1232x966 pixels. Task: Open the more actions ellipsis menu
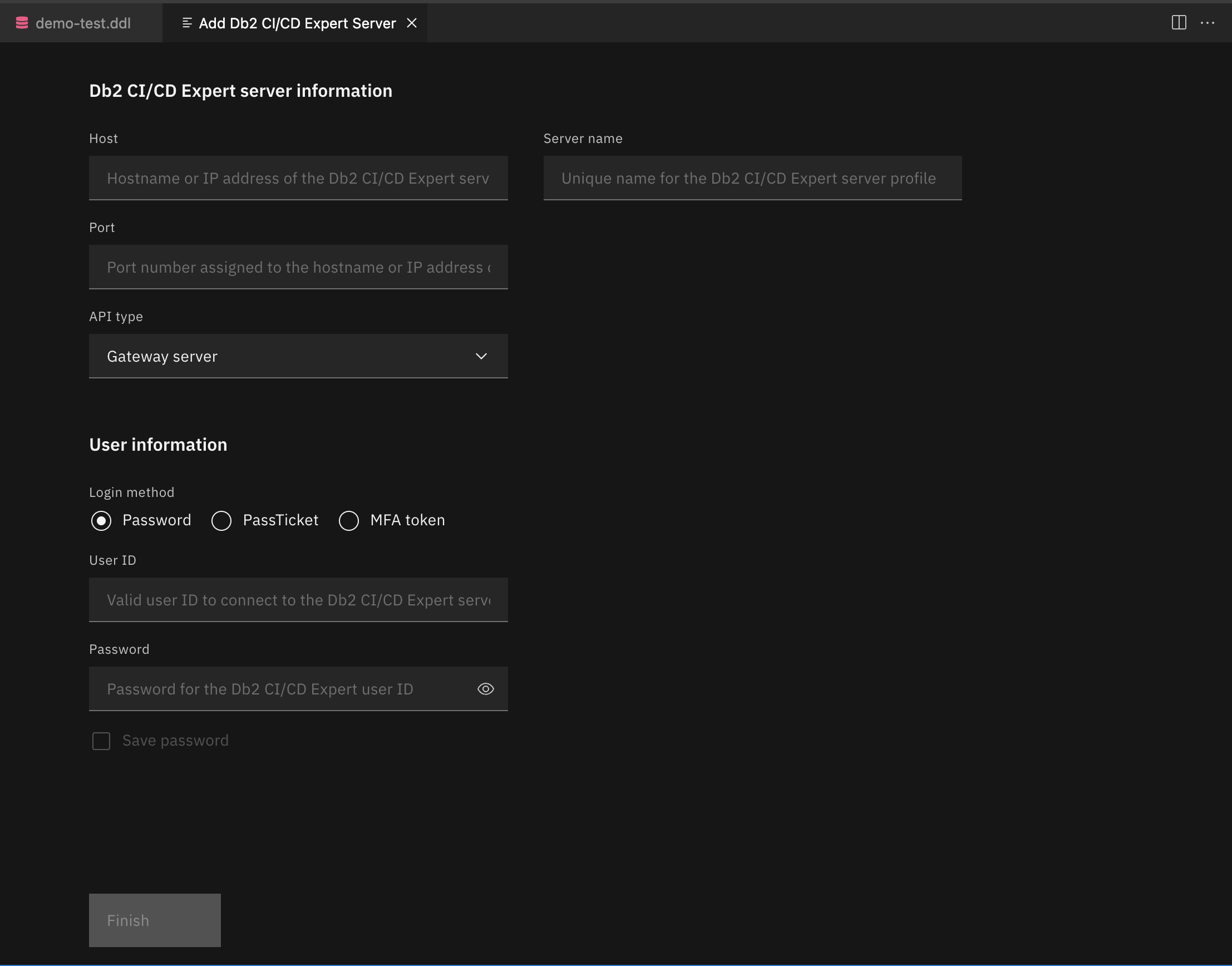[x=1208, y=23]
